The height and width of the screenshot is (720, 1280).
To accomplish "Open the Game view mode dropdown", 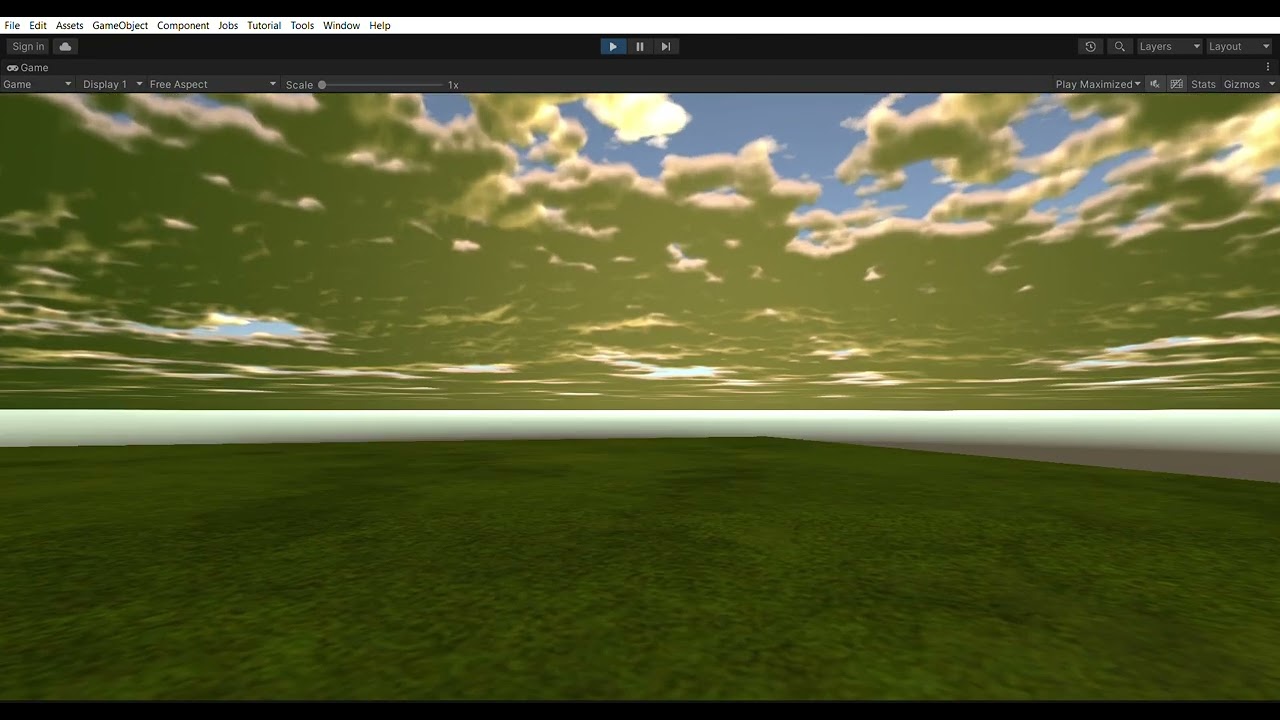I will click(37, 84).
